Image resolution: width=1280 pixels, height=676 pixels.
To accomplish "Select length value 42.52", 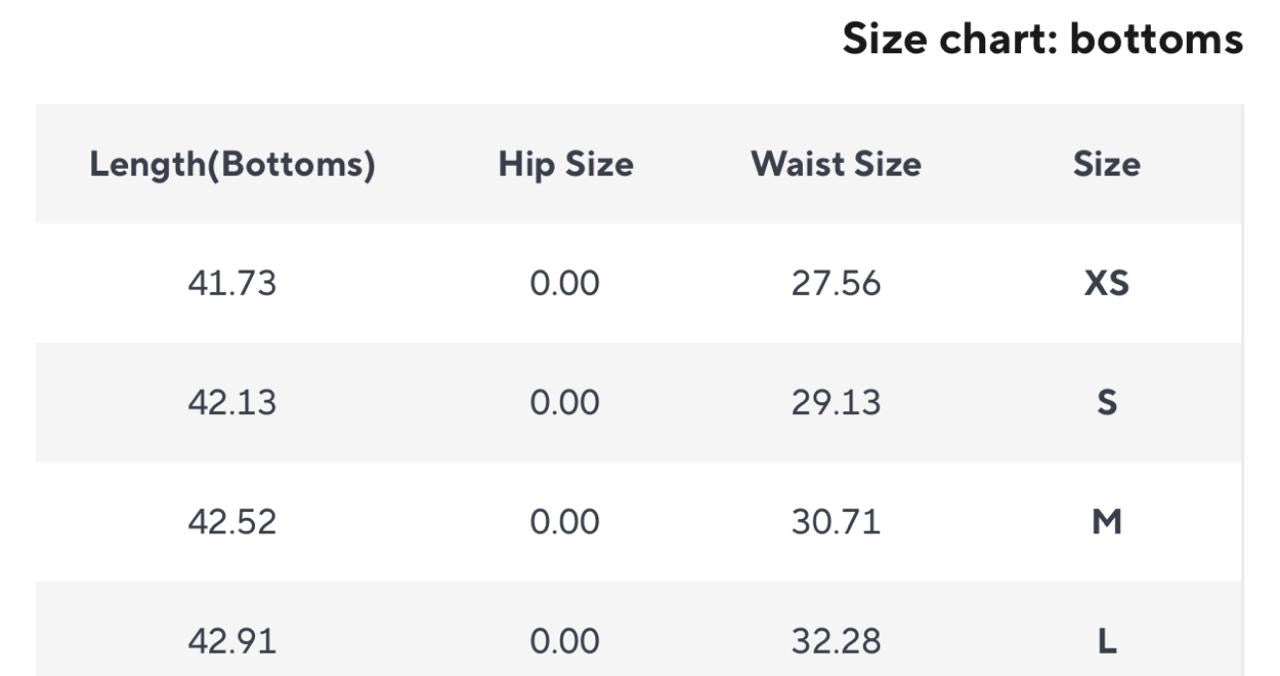I will pos(232,521).
